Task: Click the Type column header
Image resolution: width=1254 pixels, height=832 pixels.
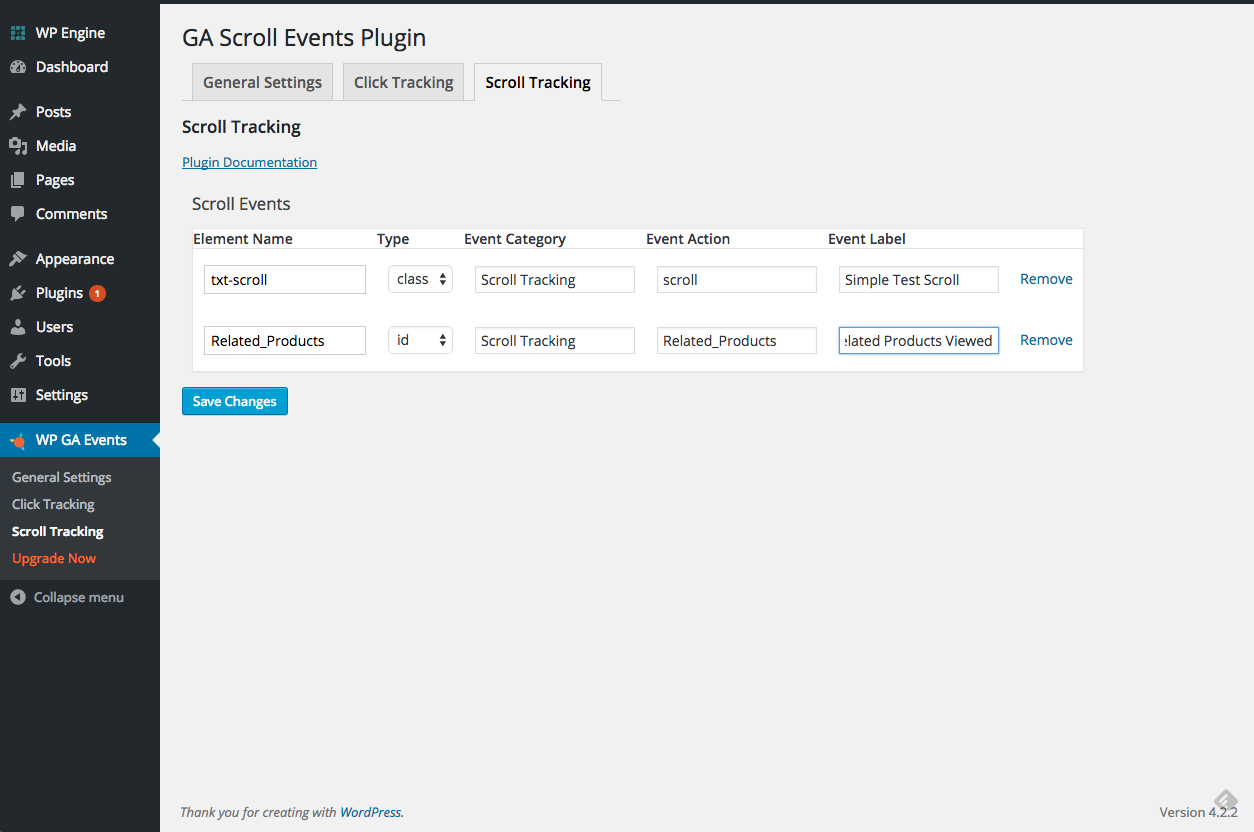Action: (393, 239)
